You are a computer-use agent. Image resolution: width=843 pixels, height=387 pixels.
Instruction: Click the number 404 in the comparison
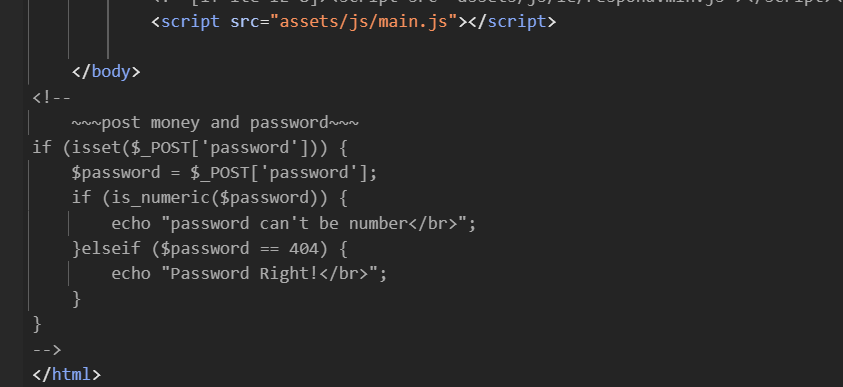304,248
